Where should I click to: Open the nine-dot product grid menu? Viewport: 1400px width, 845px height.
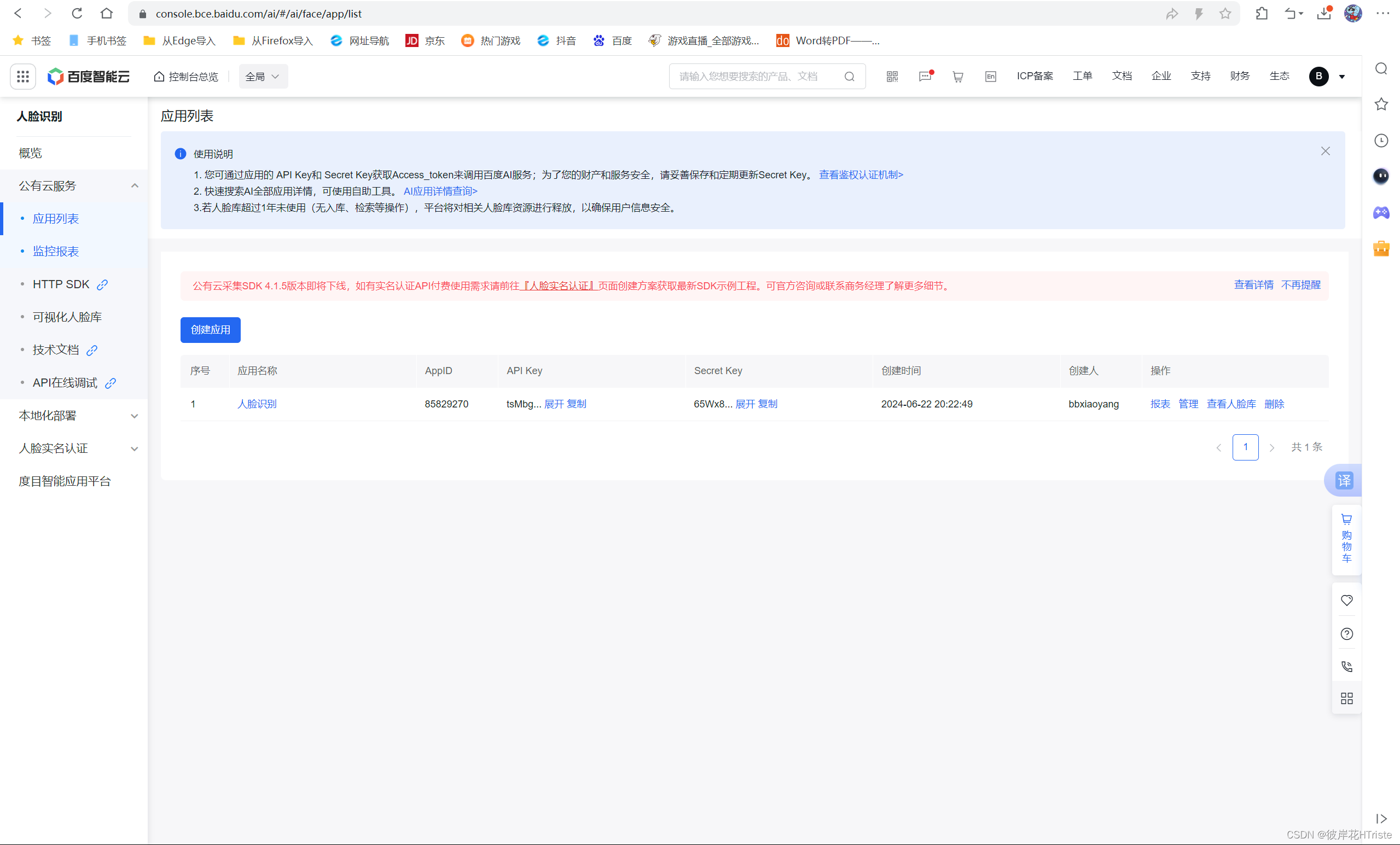24,76
